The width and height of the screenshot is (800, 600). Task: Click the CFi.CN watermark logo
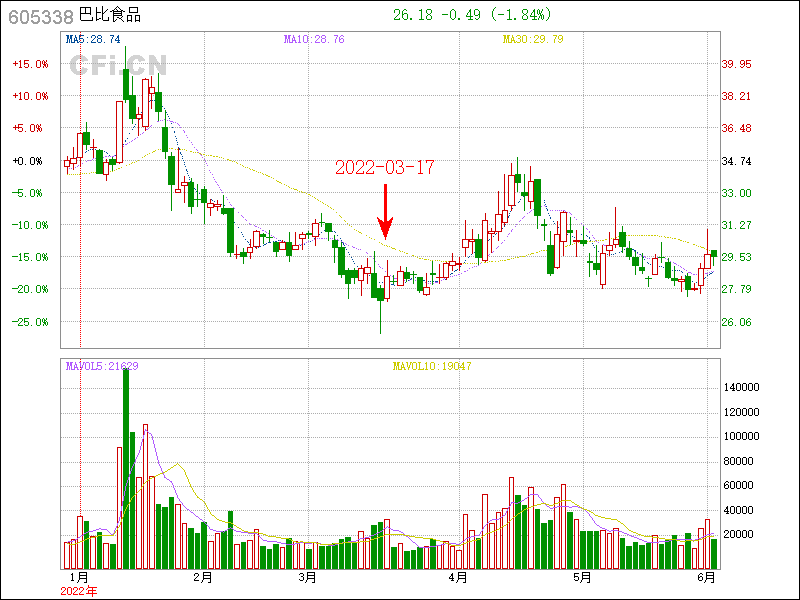117,65
